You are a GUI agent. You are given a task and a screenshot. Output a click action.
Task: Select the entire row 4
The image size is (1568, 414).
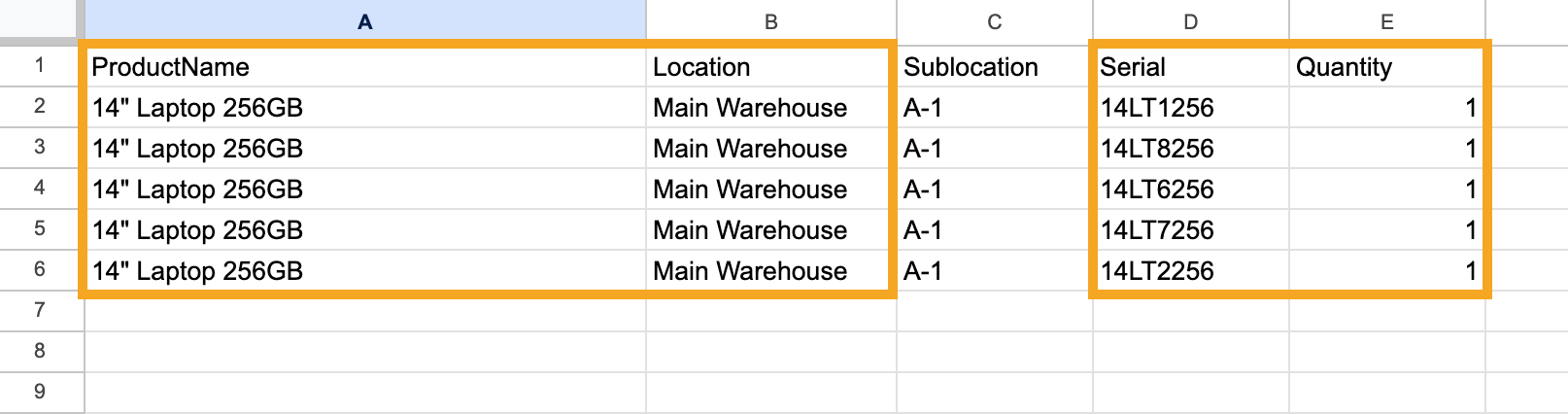tap(40, 189)
